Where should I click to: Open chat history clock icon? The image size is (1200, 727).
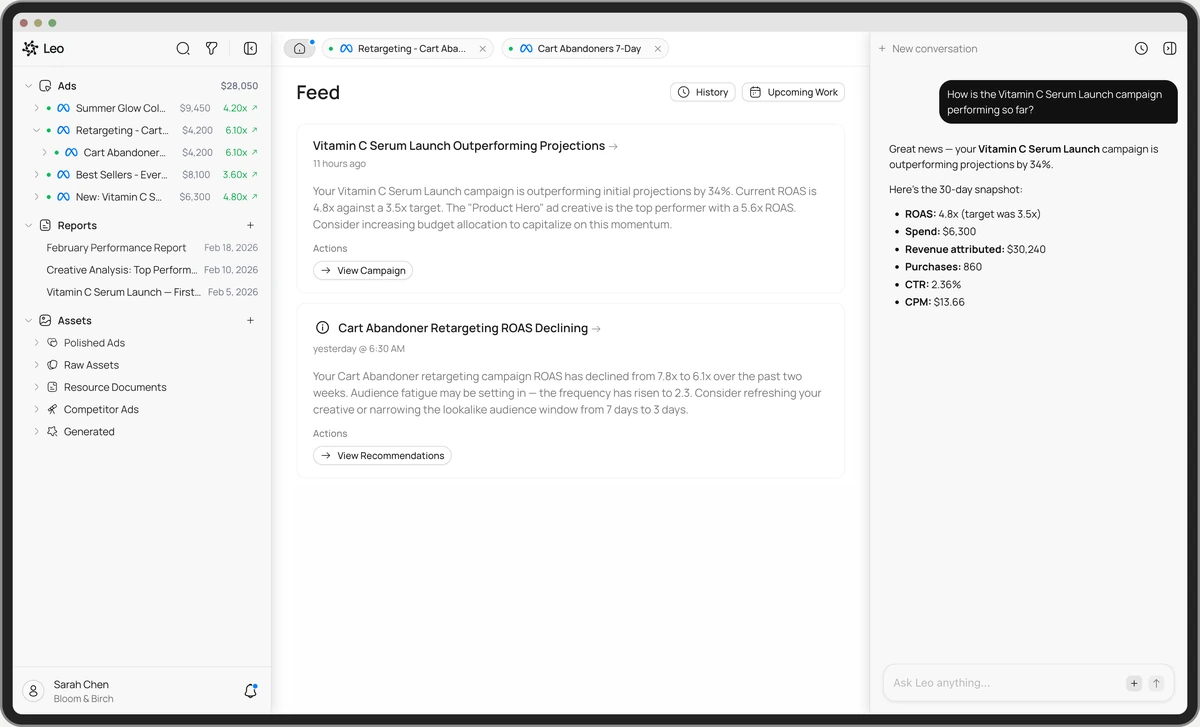(1141, 48)
